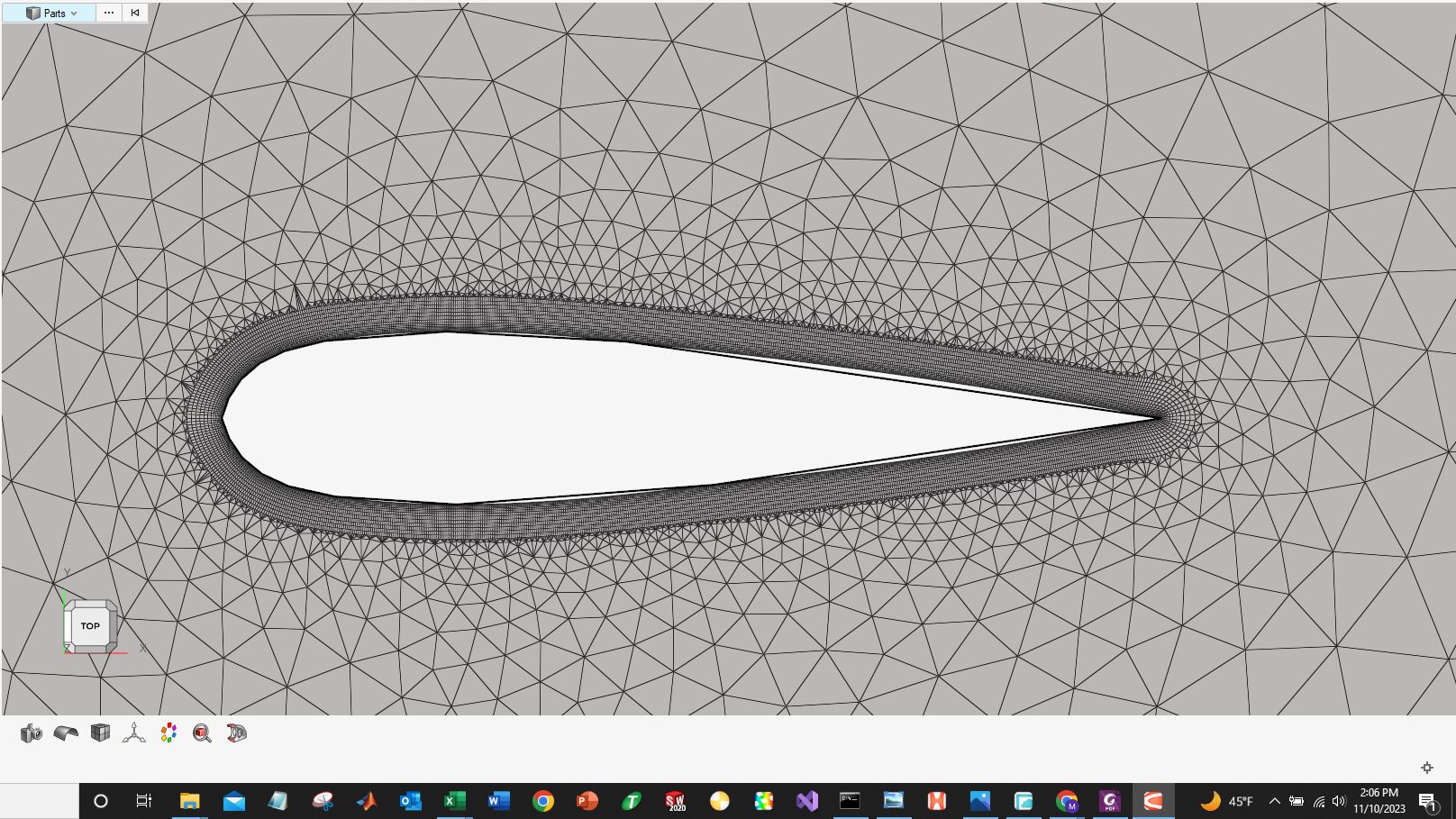1456x819 pixels.
Task: Click TOP on the view orientation cube
Action: pyautogui.click(x=90, y=625)
